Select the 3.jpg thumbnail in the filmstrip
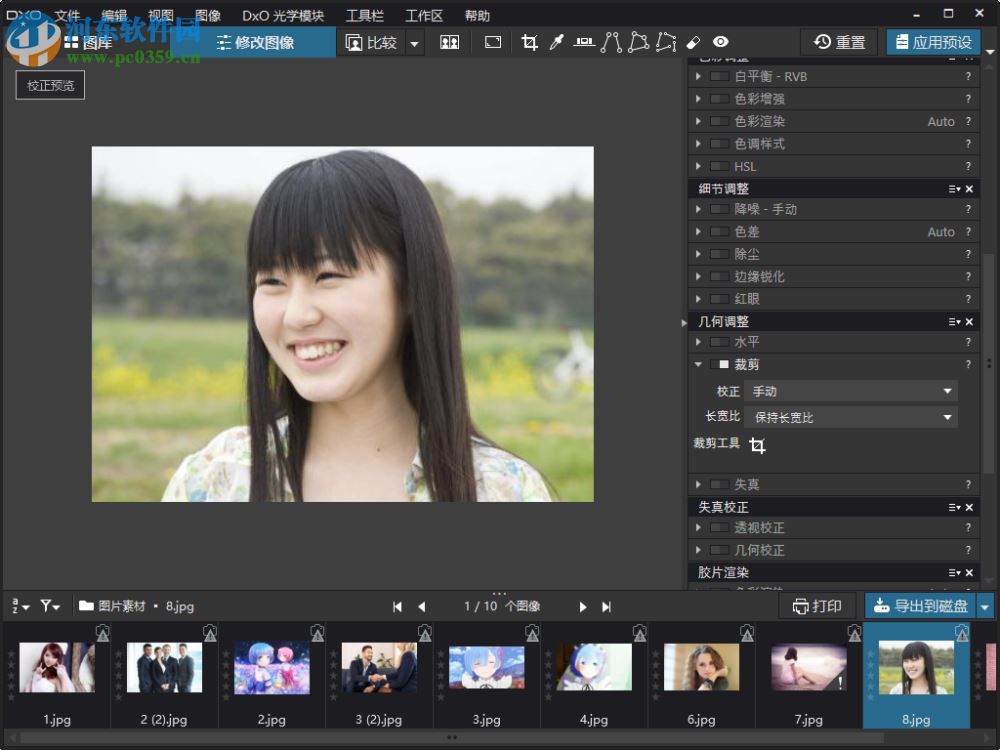 point(486,667)
